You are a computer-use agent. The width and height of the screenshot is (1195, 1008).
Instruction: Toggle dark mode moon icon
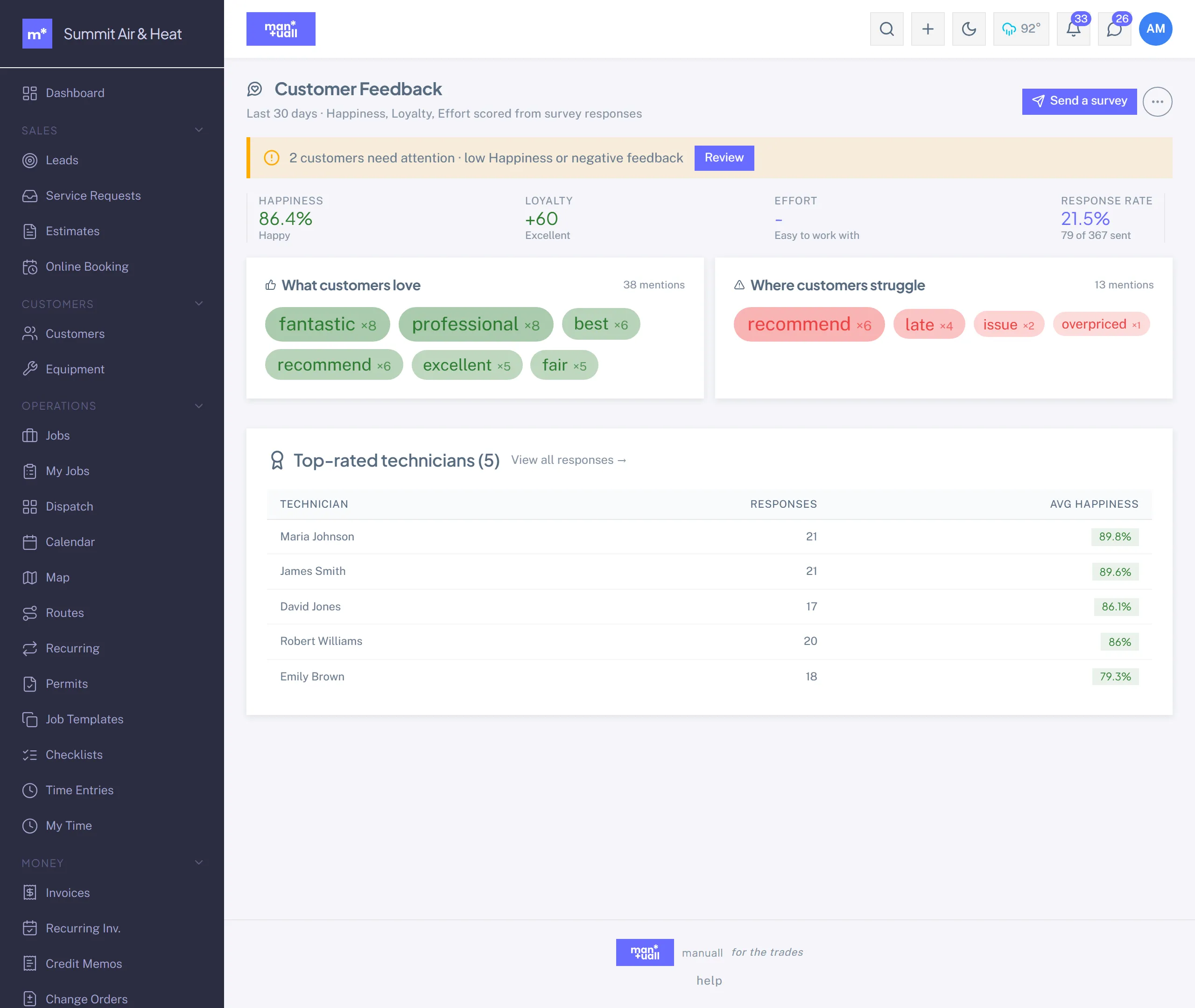tap(969, 29)
